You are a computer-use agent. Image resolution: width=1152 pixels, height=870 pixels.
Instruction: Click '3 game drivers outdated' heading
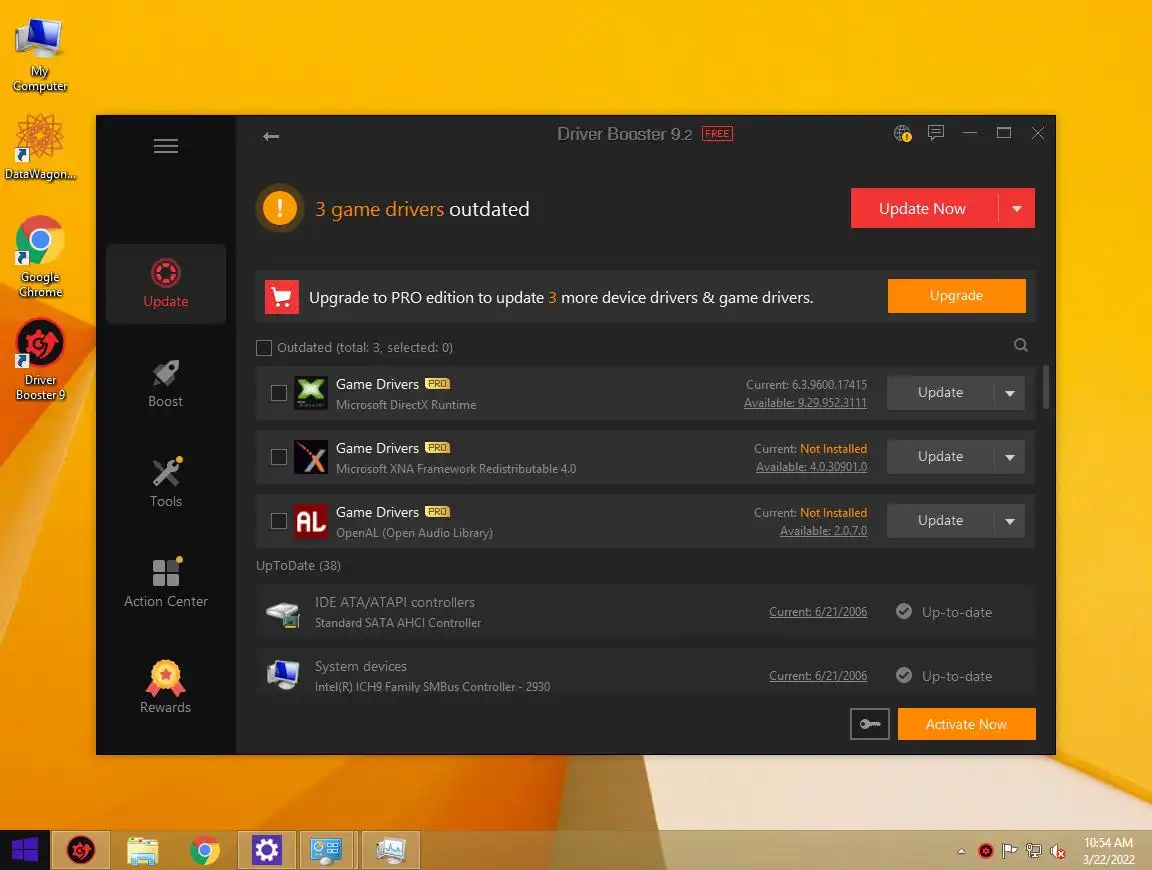click(x=422, y=209)
